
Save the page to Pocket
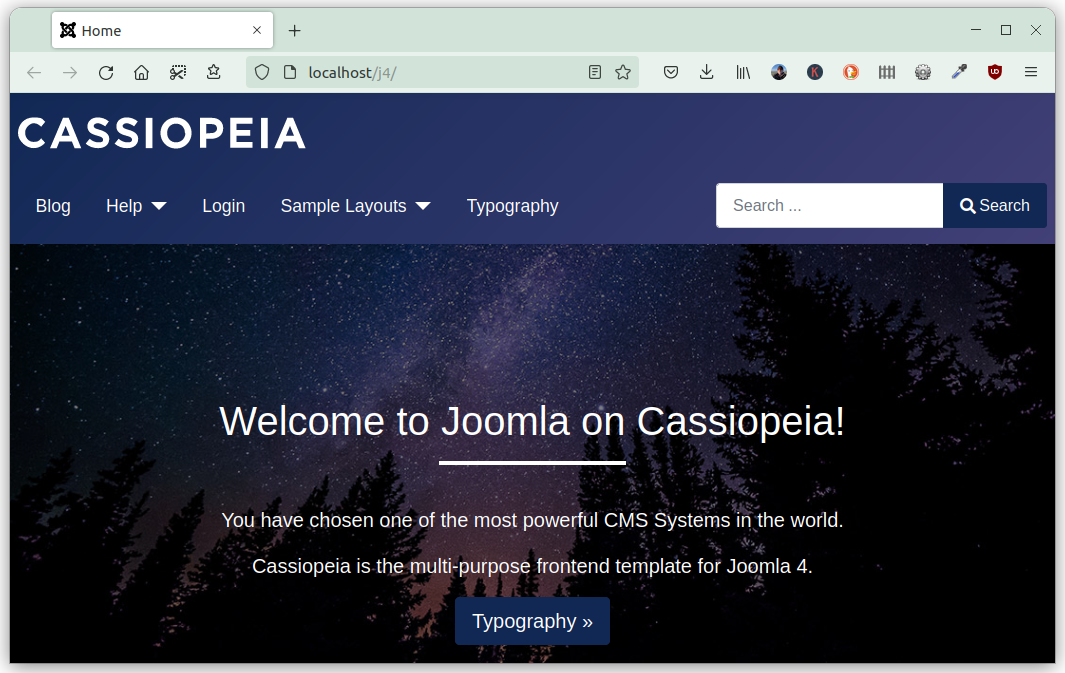[671, 71]
